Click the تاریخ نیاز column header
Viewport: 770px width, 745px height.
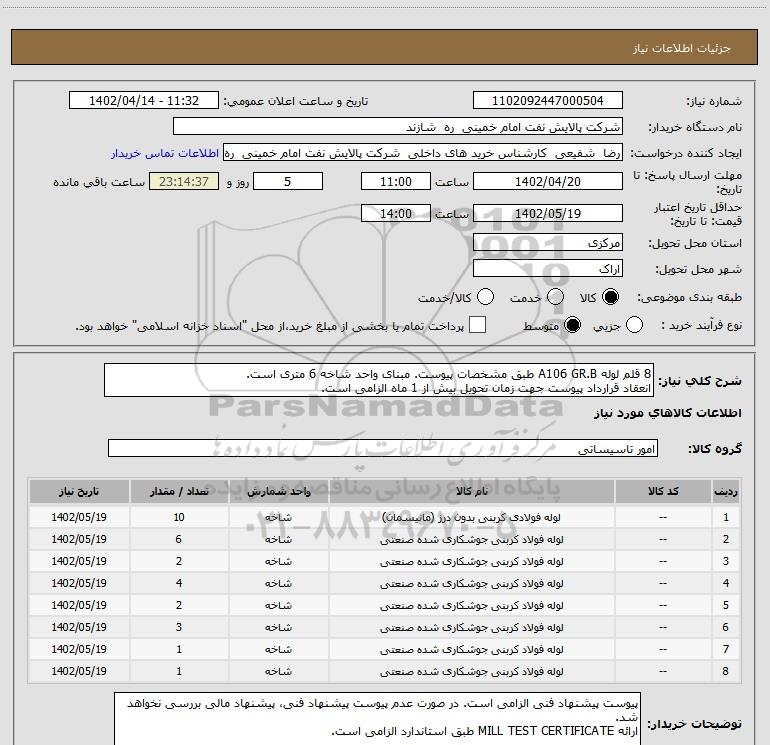click(x=79, y=492)
